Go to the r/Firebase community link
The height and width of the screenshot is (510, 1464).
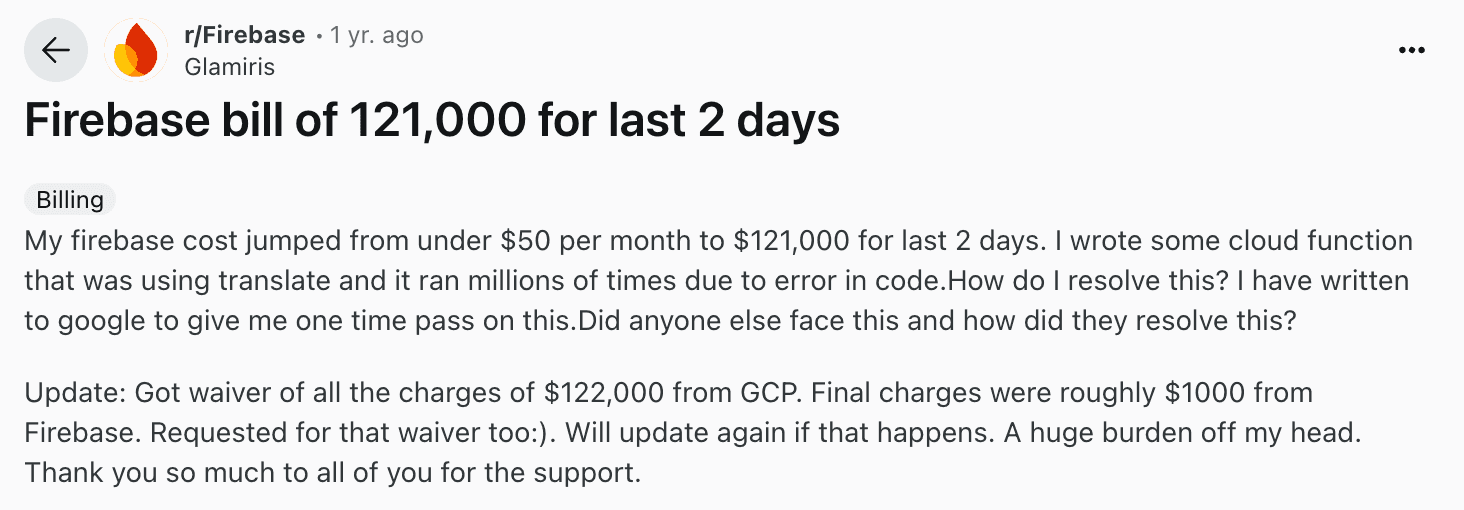[x=245, y=35]
